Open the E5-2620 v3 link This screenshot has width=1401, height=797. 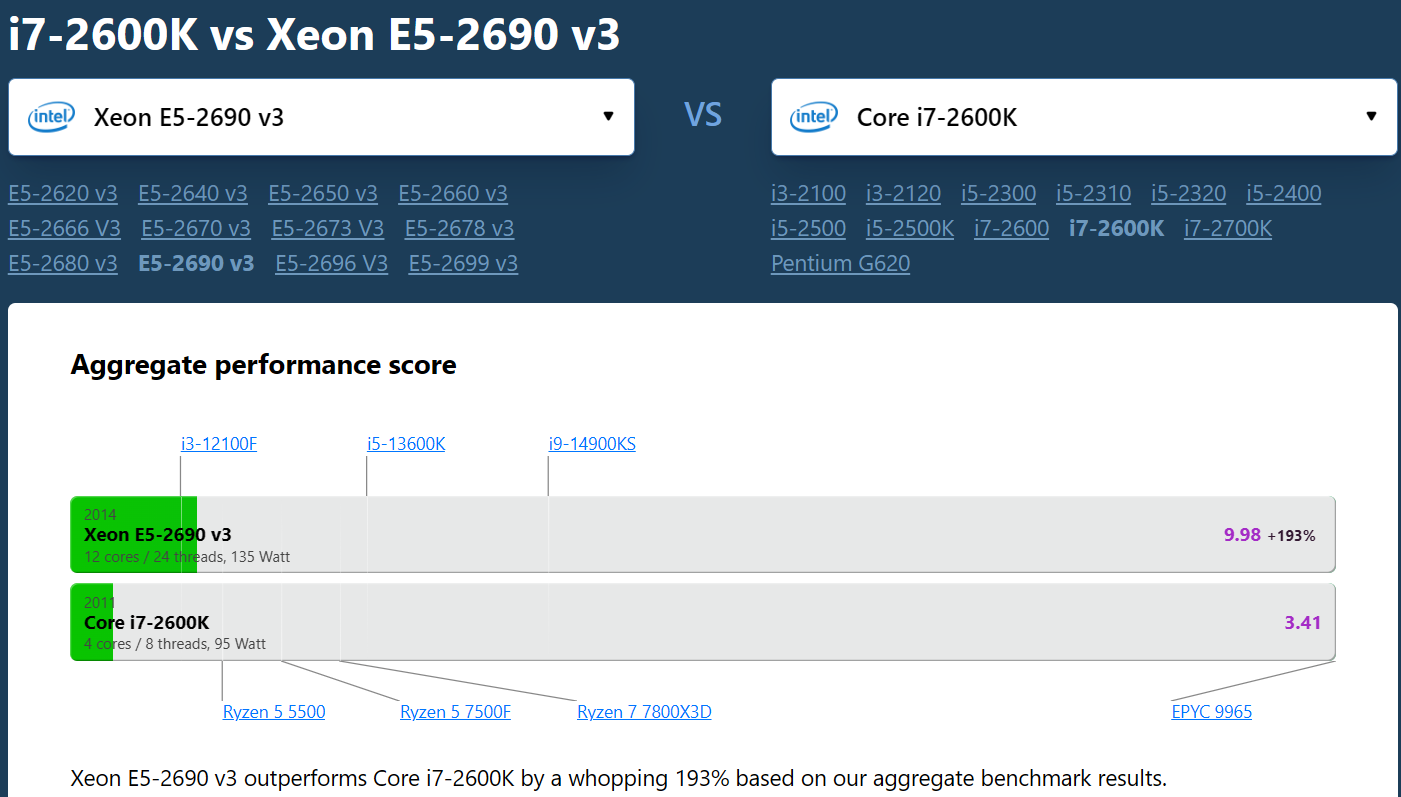click(x=63, y=194)
